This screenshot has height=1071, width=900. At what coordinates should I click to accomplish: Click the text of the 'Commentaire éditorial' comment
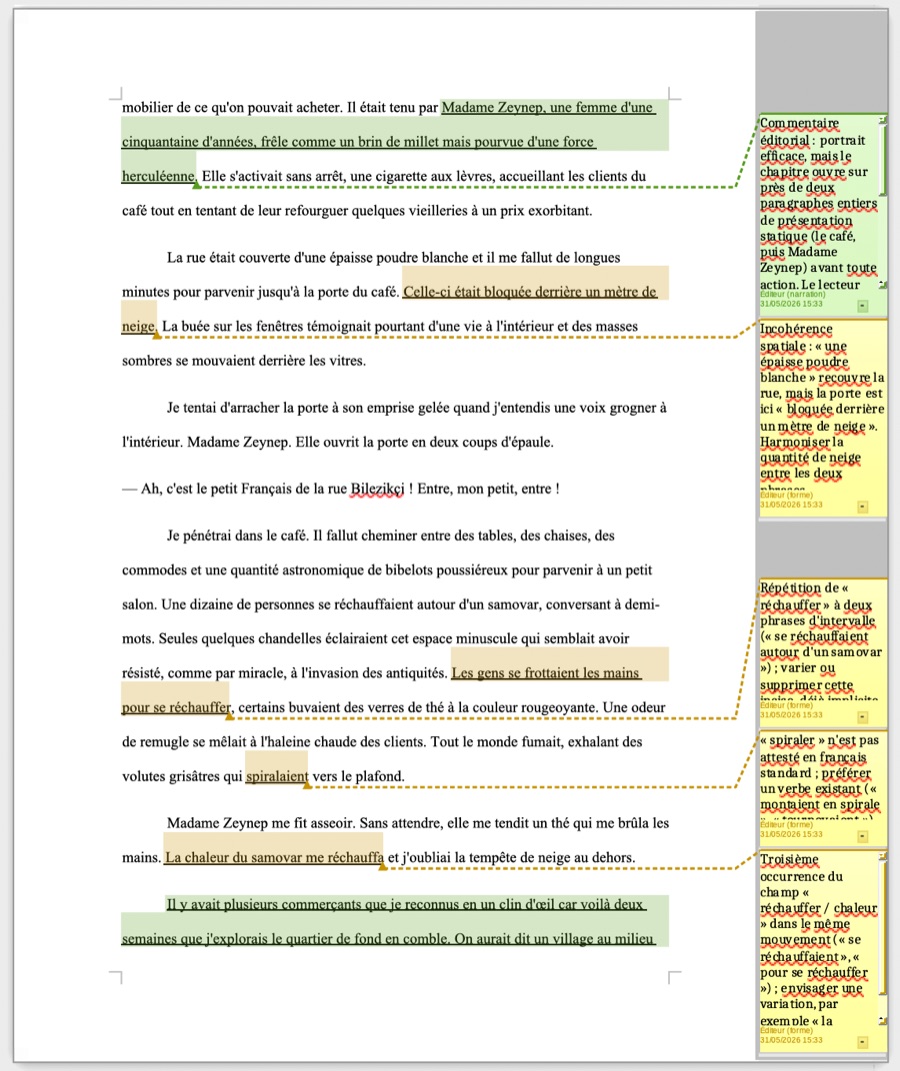818,204
